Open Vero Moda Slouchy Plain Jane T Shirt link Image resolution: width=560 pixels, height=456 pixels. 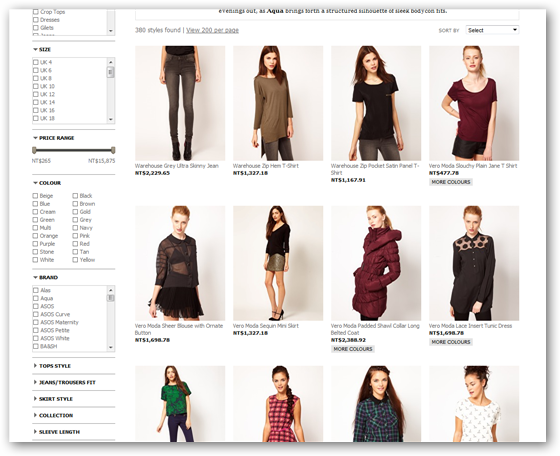(473, 166)
